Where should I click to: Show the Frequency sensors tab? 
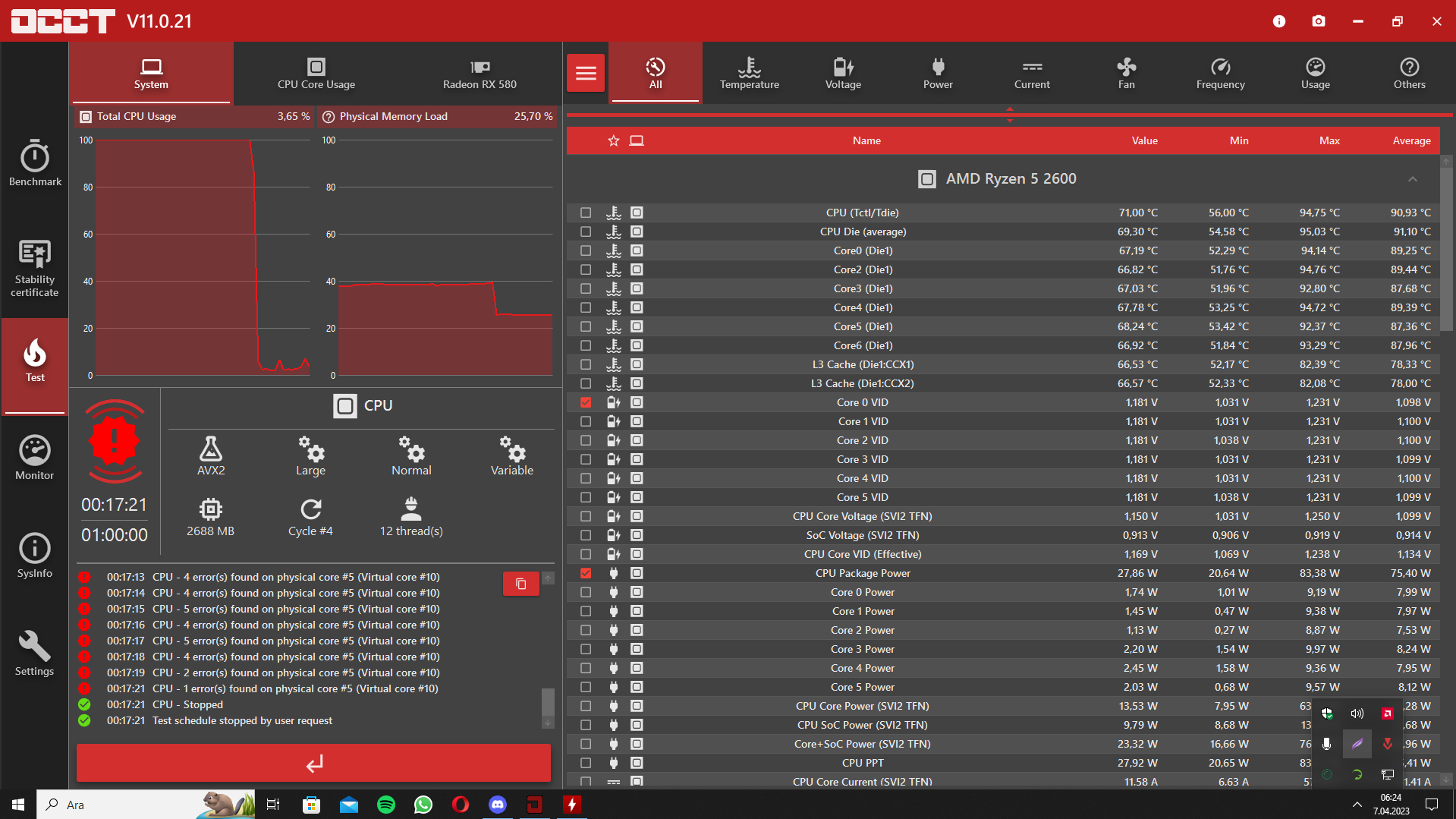click(x=1221, y=73)
